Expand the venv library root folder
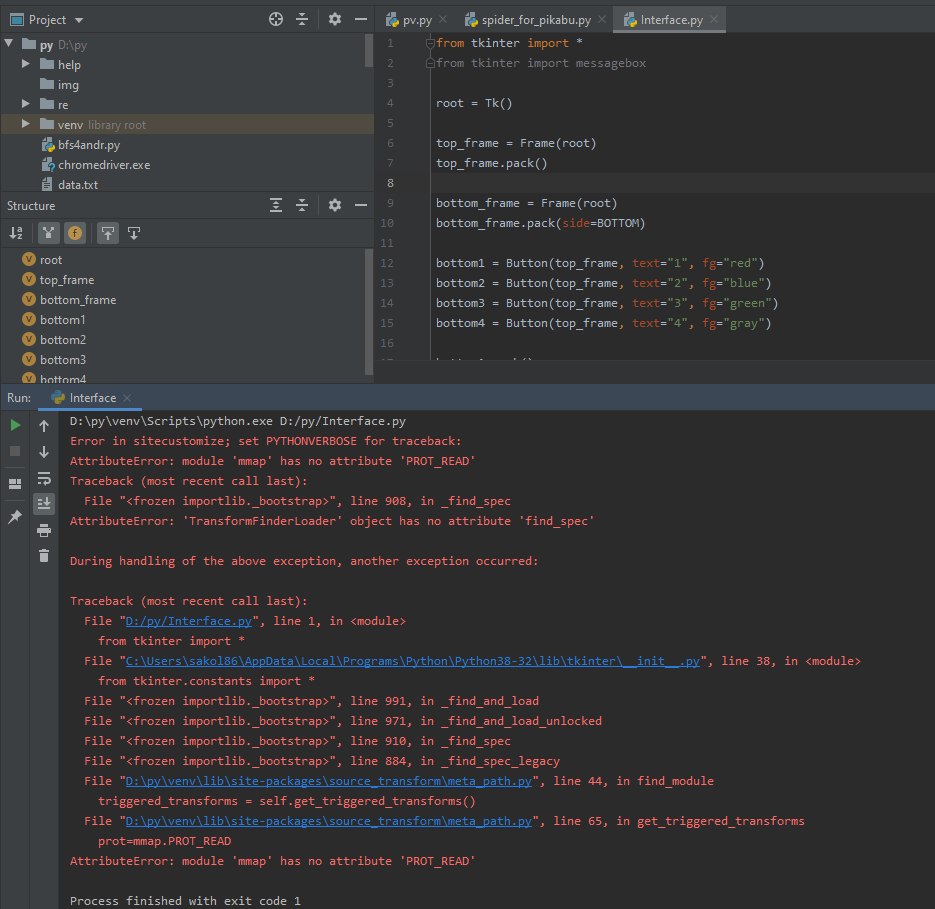The image size is (935, 909). [28, 125]
